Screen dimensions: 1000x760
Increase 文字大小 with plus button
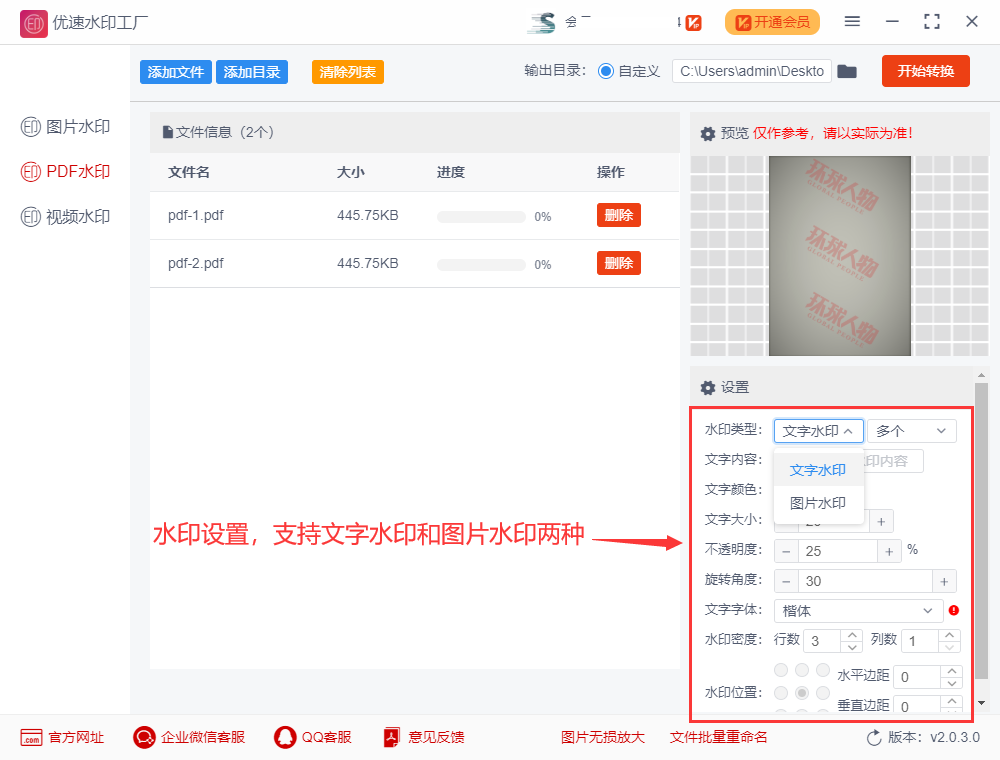(x=881, y=522)
